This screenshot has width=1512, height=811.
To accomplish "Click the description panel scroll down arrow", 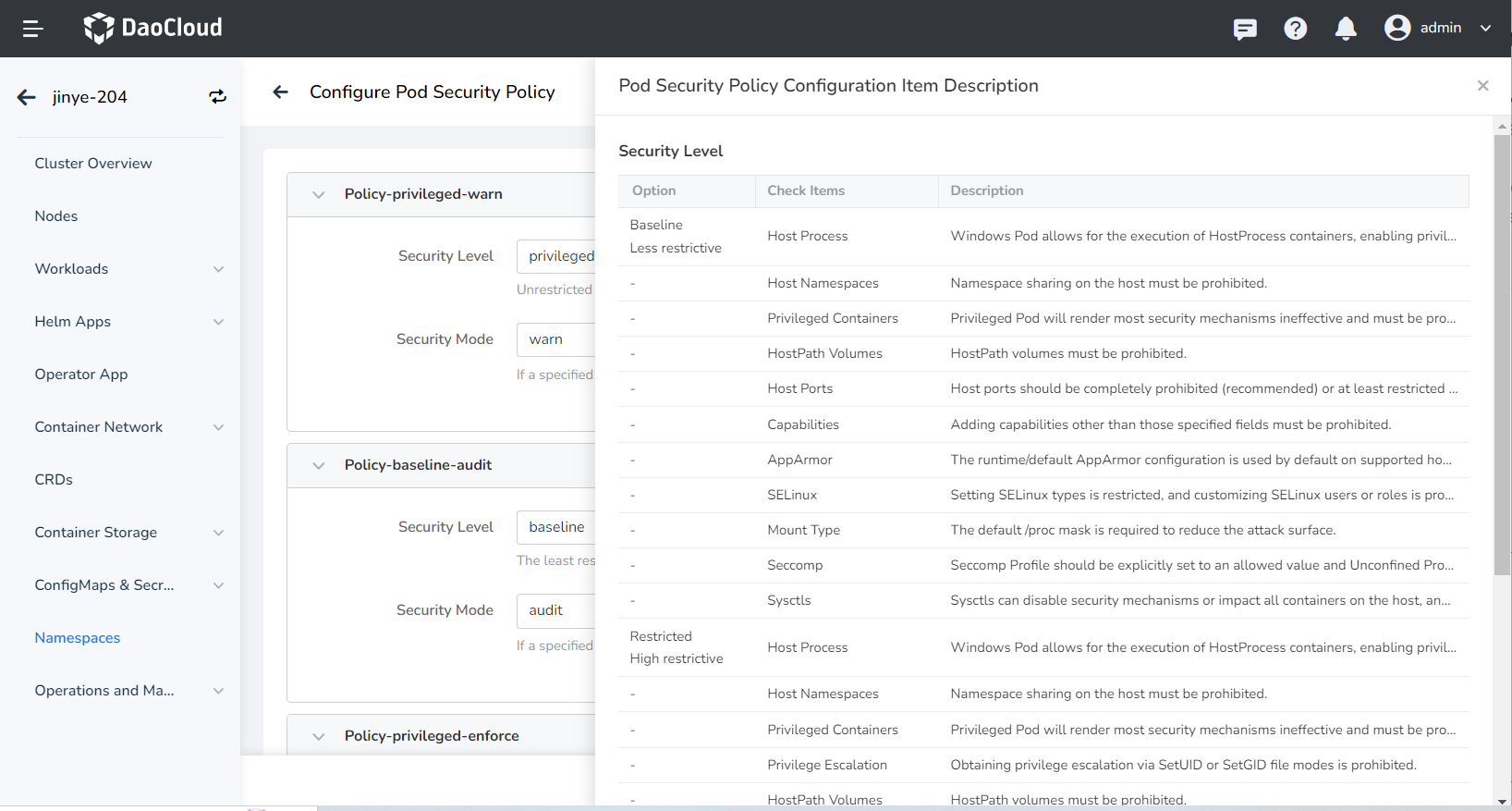I will pos(1502,801).
